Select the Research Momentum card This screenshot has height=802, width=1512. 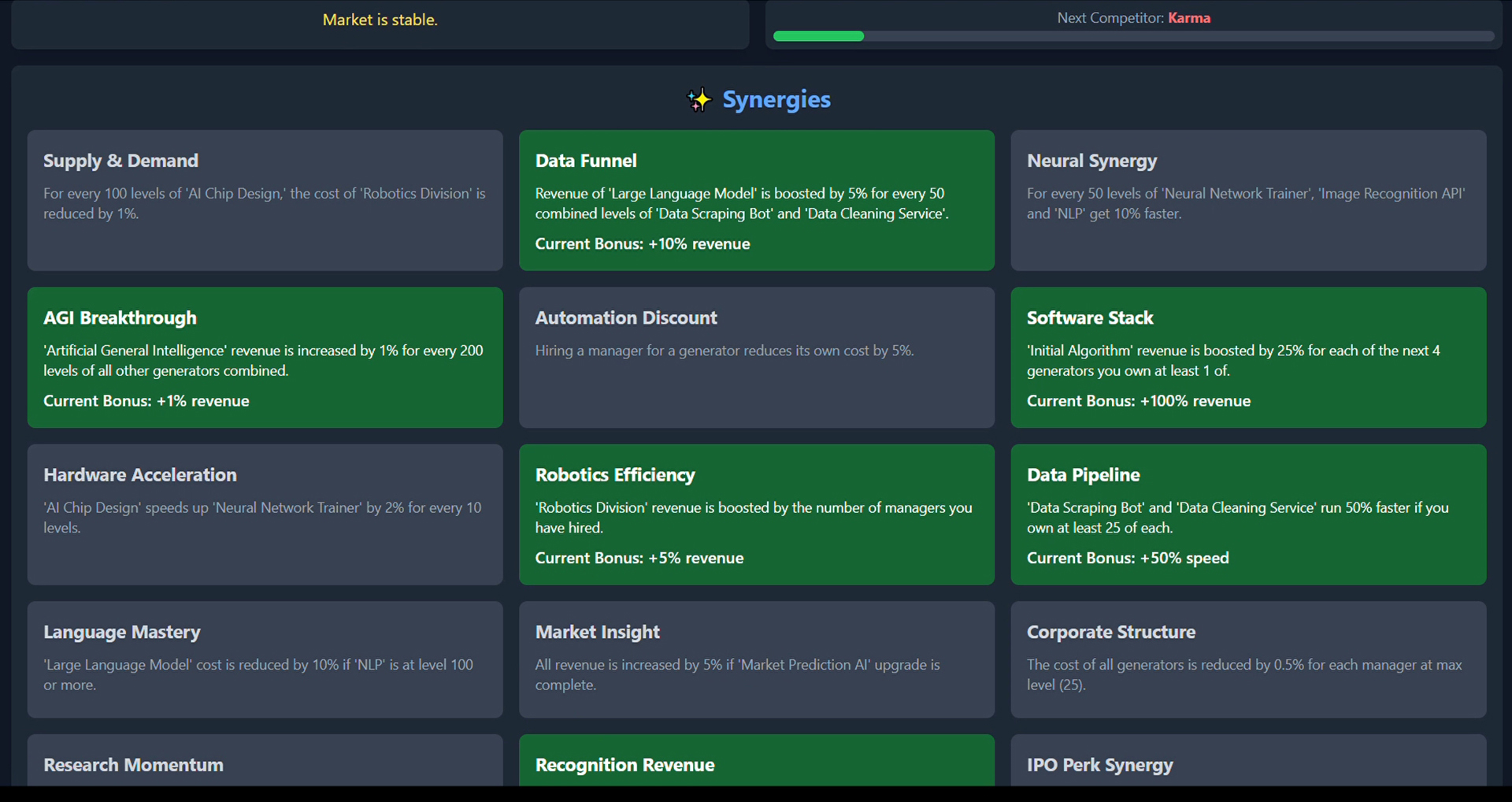(x=265, y=765)
